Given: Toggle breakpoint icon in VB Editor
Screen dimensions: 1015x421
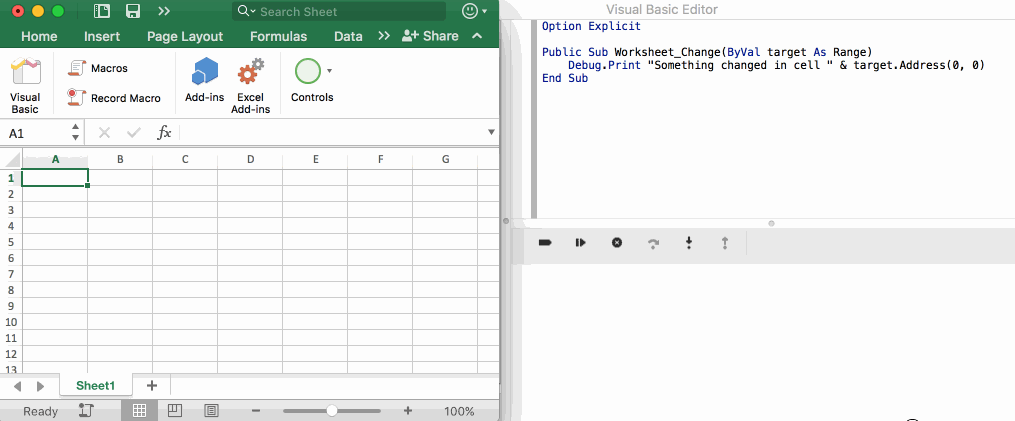Looking at the screenshot, I should [x=545, y=243].
